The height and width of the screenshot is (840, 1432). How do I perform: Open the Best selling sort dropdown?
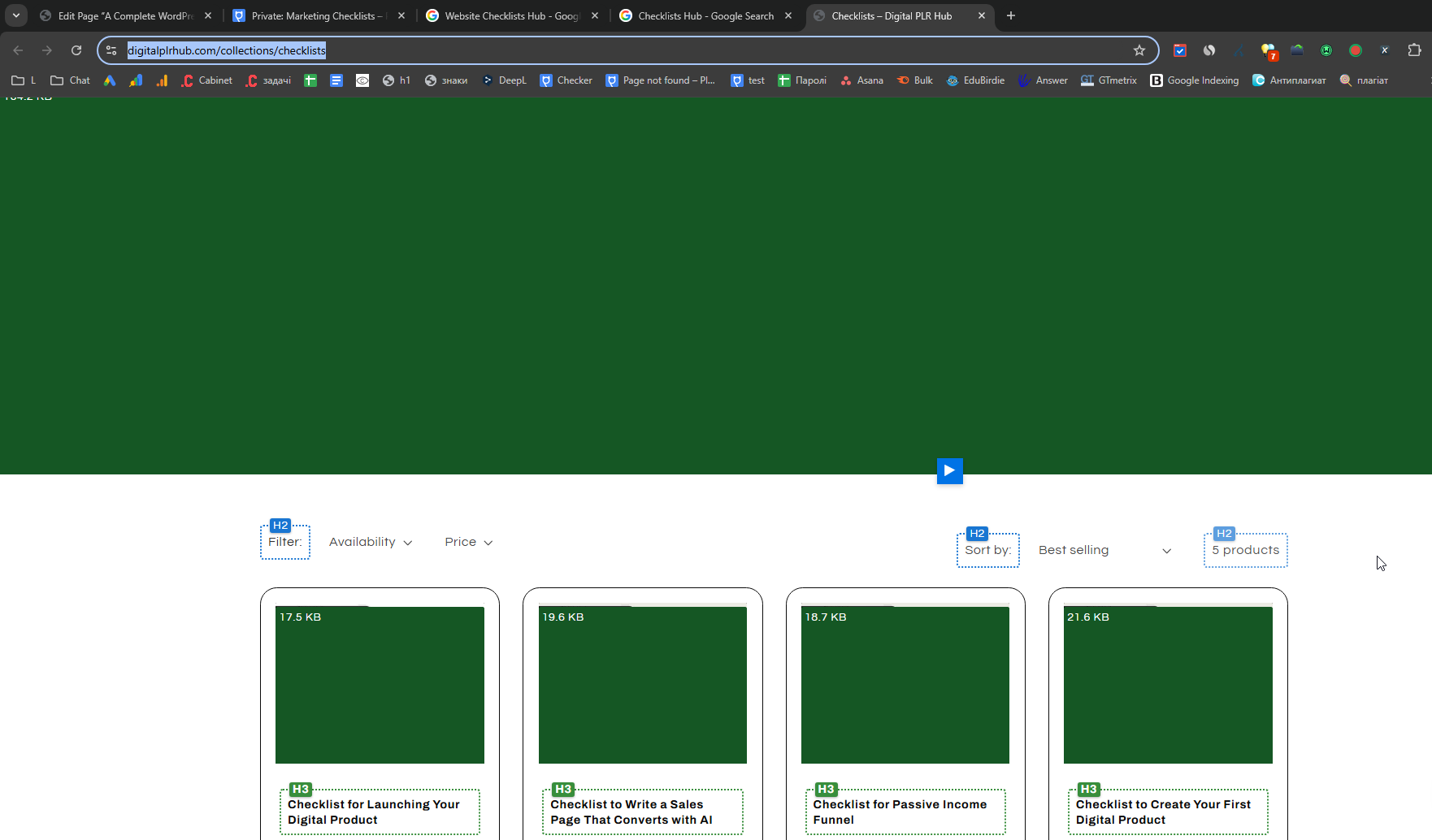pyautogui.click(x=1104, y=550)
